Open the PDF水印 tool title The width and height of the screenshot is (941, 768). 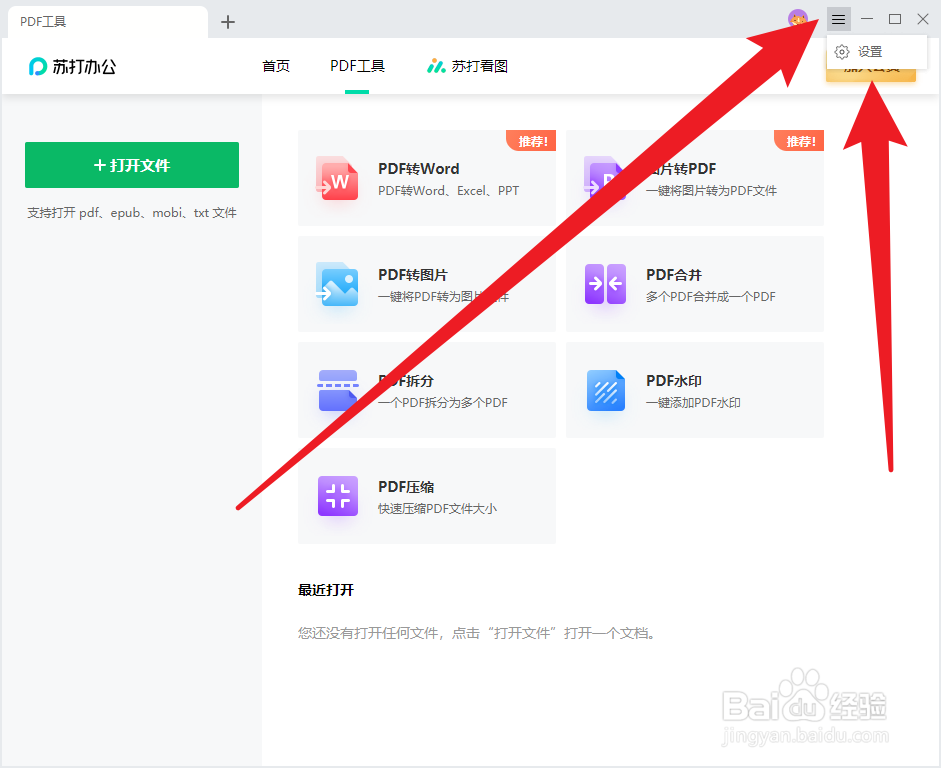tap(674, 381)
